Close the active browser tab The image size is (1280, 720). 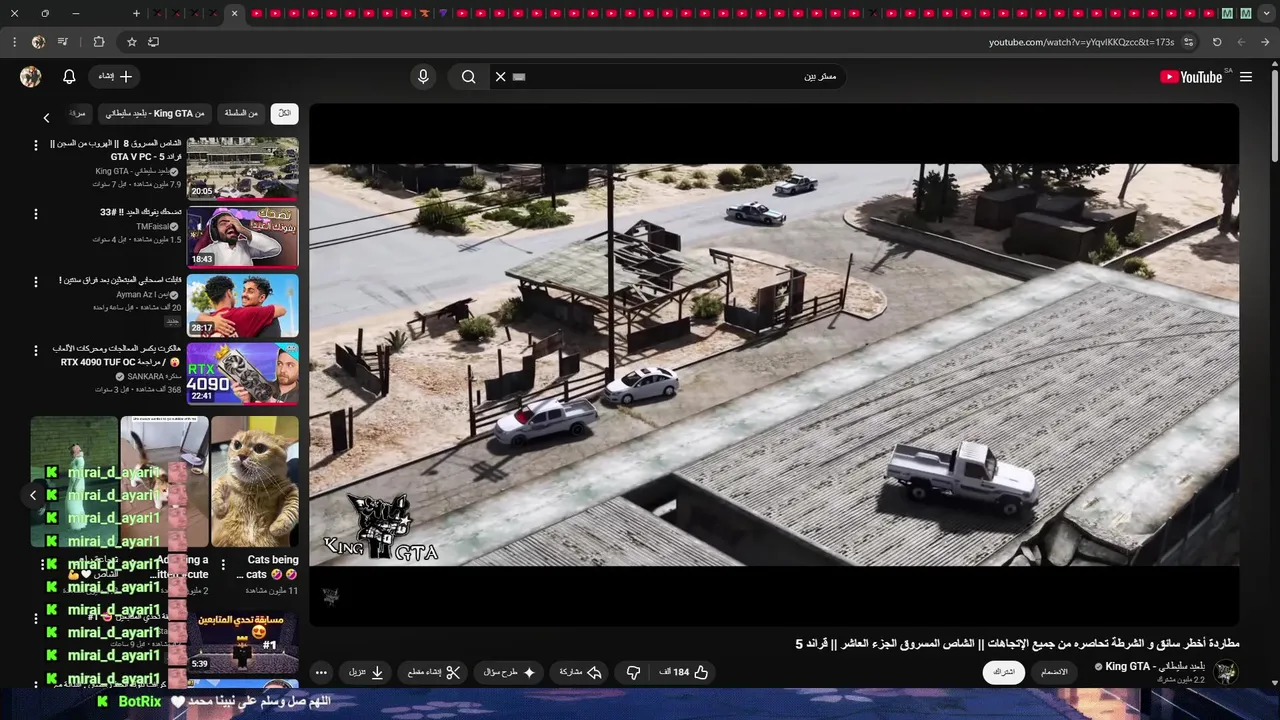[234, 13]
